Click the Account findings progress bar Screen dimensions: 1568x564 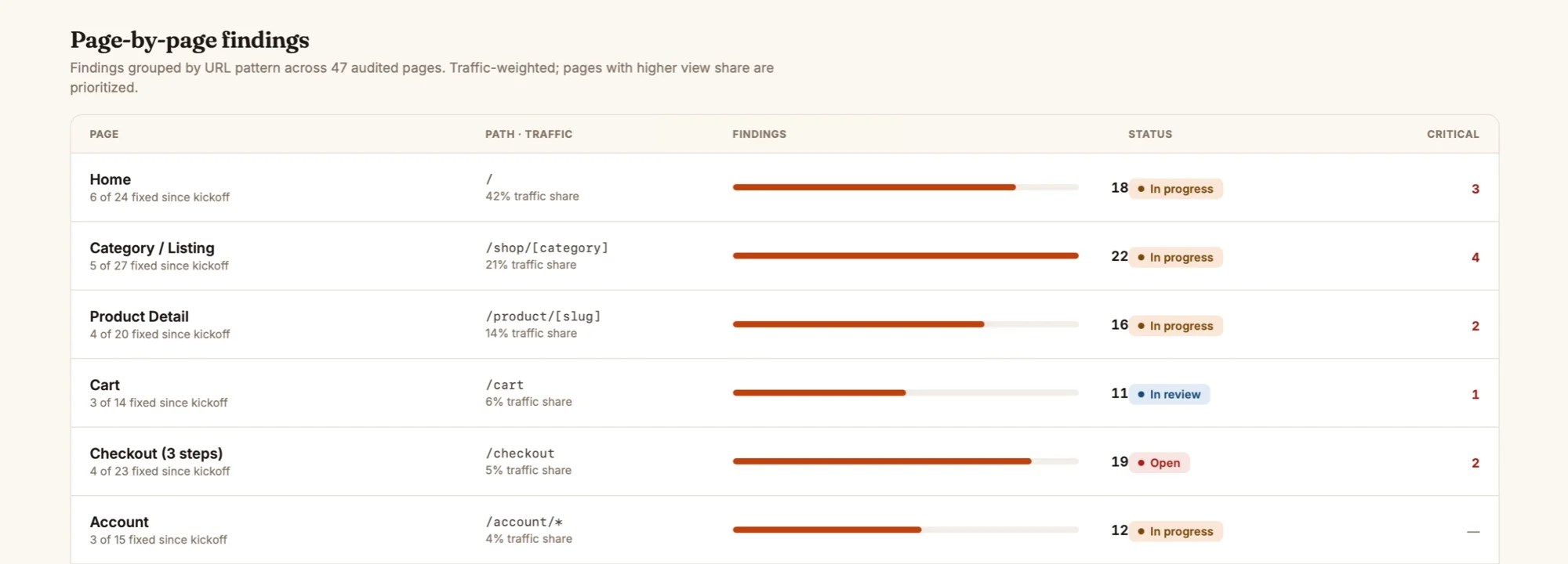[x=906, y=530]
